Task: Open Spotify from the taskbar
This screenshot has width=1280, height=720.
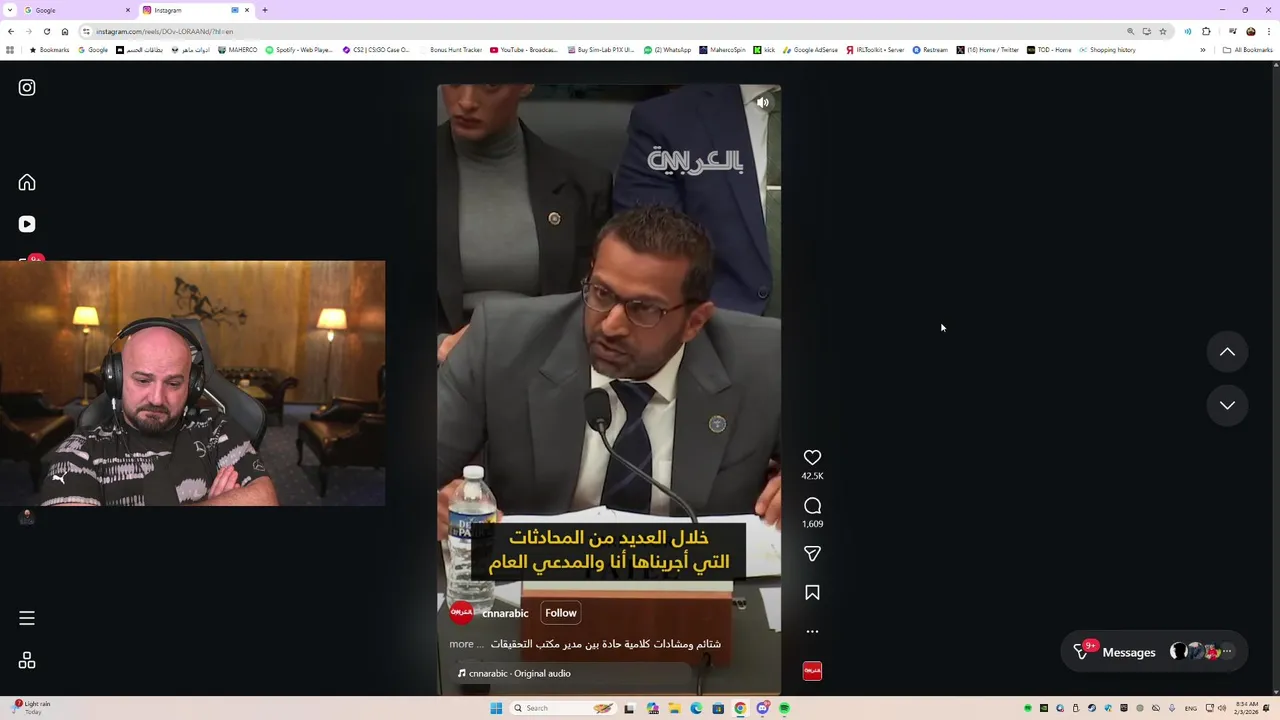Action: (785, 709)
